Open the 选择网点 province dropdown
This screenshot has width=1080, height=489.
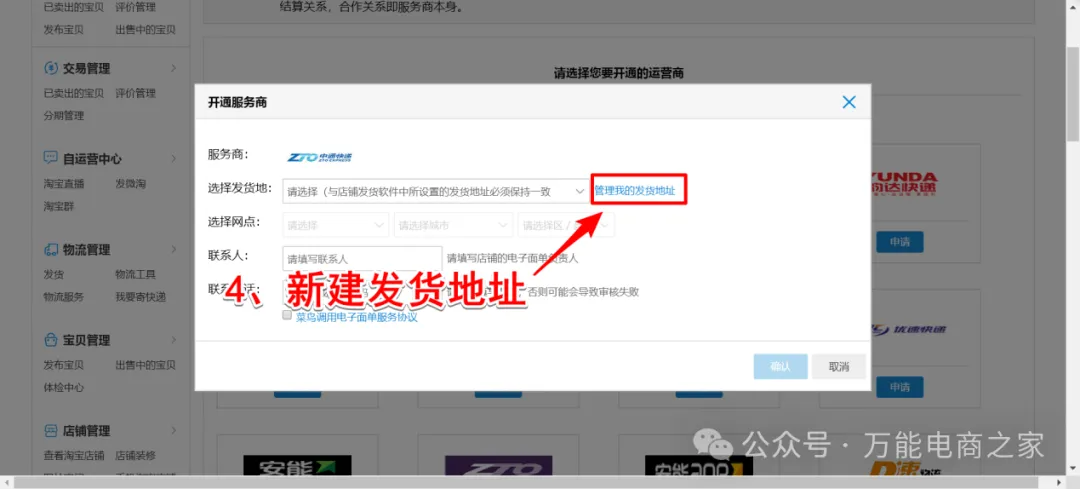tap(336, 225)
